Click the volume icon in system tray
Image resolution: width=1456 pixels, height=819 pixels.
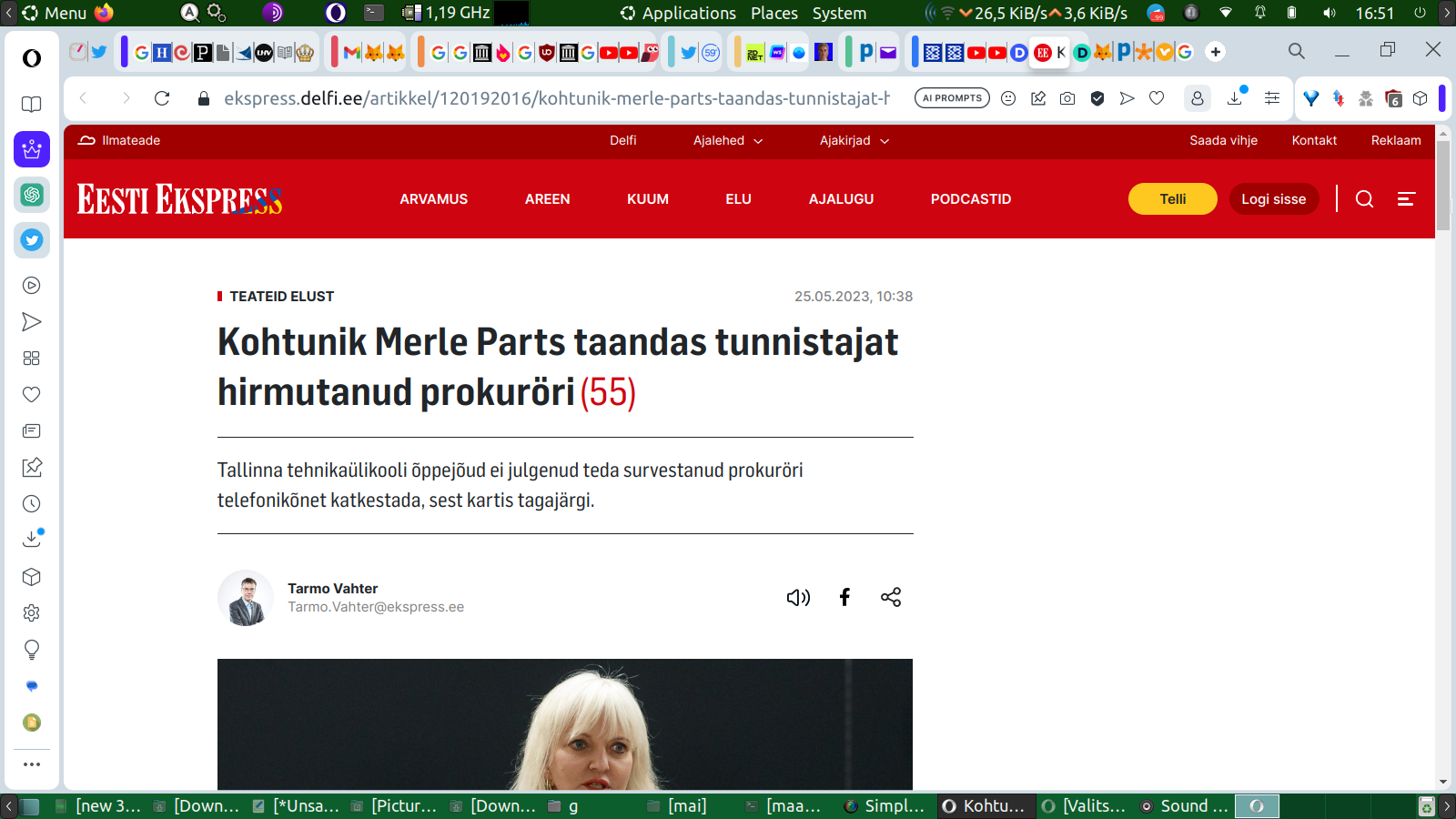tap(1330, 13)
